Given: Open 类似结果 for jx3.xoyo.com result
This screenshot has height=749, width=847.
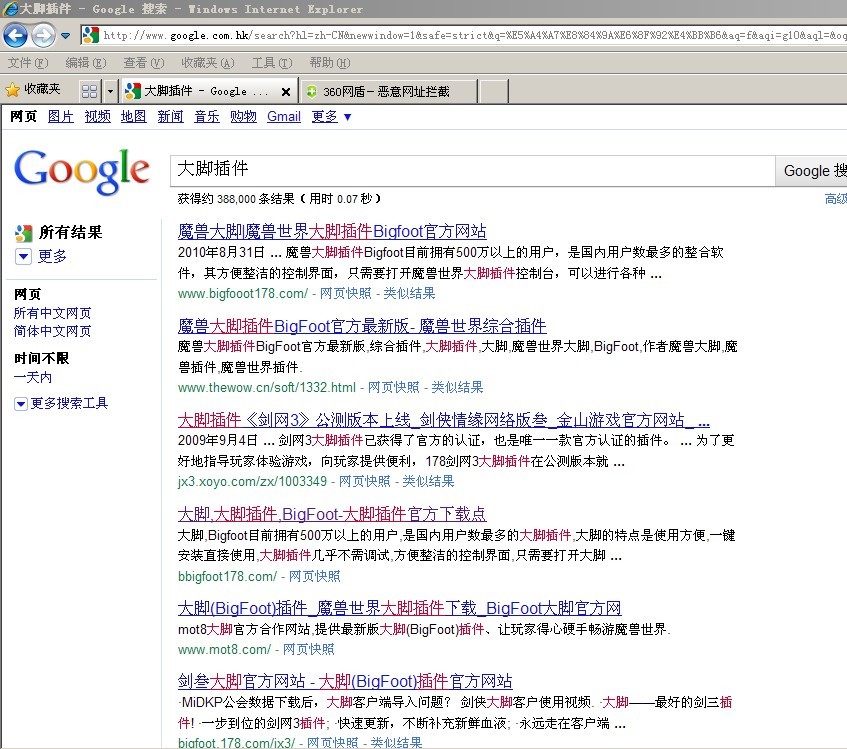Looking at the screenshot, I should pos(428,481).
